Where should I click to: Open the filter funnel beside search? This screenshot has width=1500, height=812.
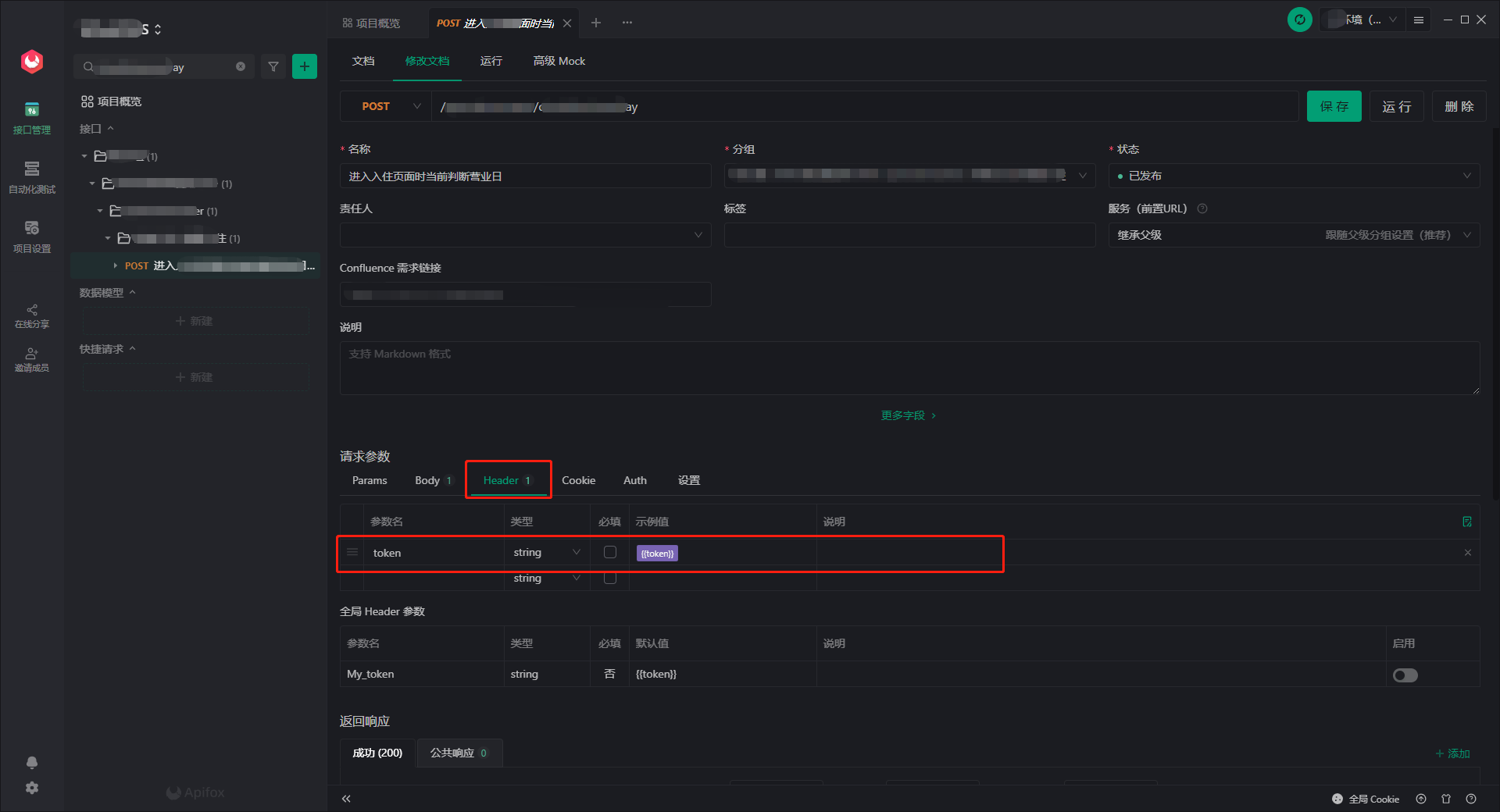[273, 67]
